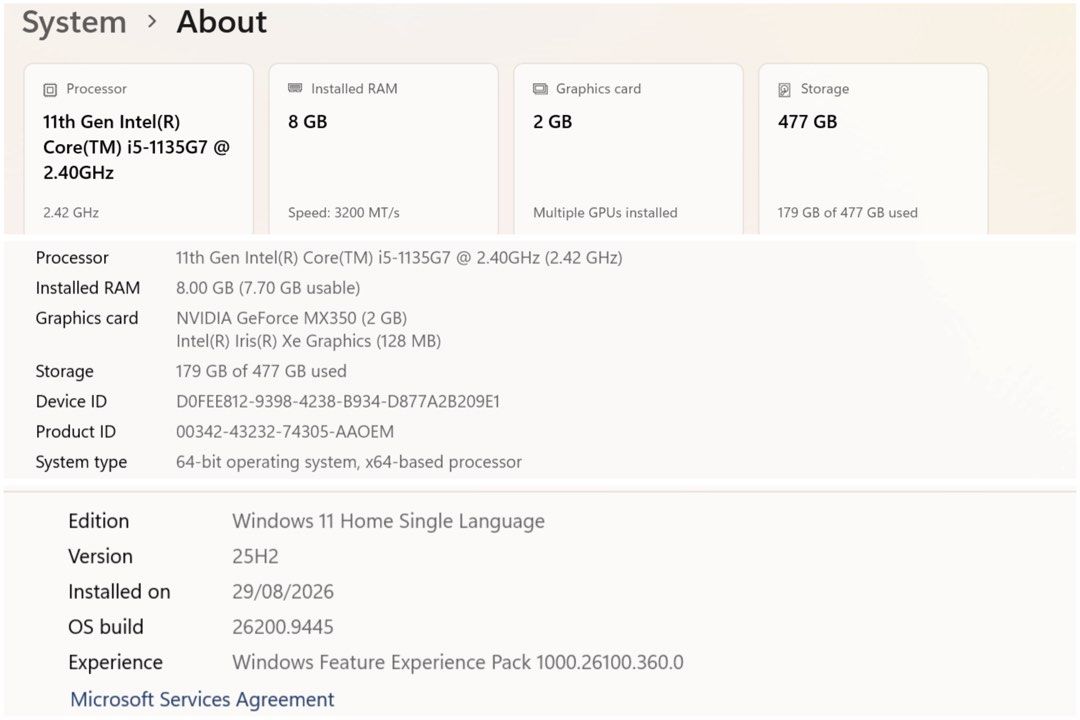The image size is (1080, 720).
Task: Select the OS build number "26200.9445"
Action: pos(283,627)
